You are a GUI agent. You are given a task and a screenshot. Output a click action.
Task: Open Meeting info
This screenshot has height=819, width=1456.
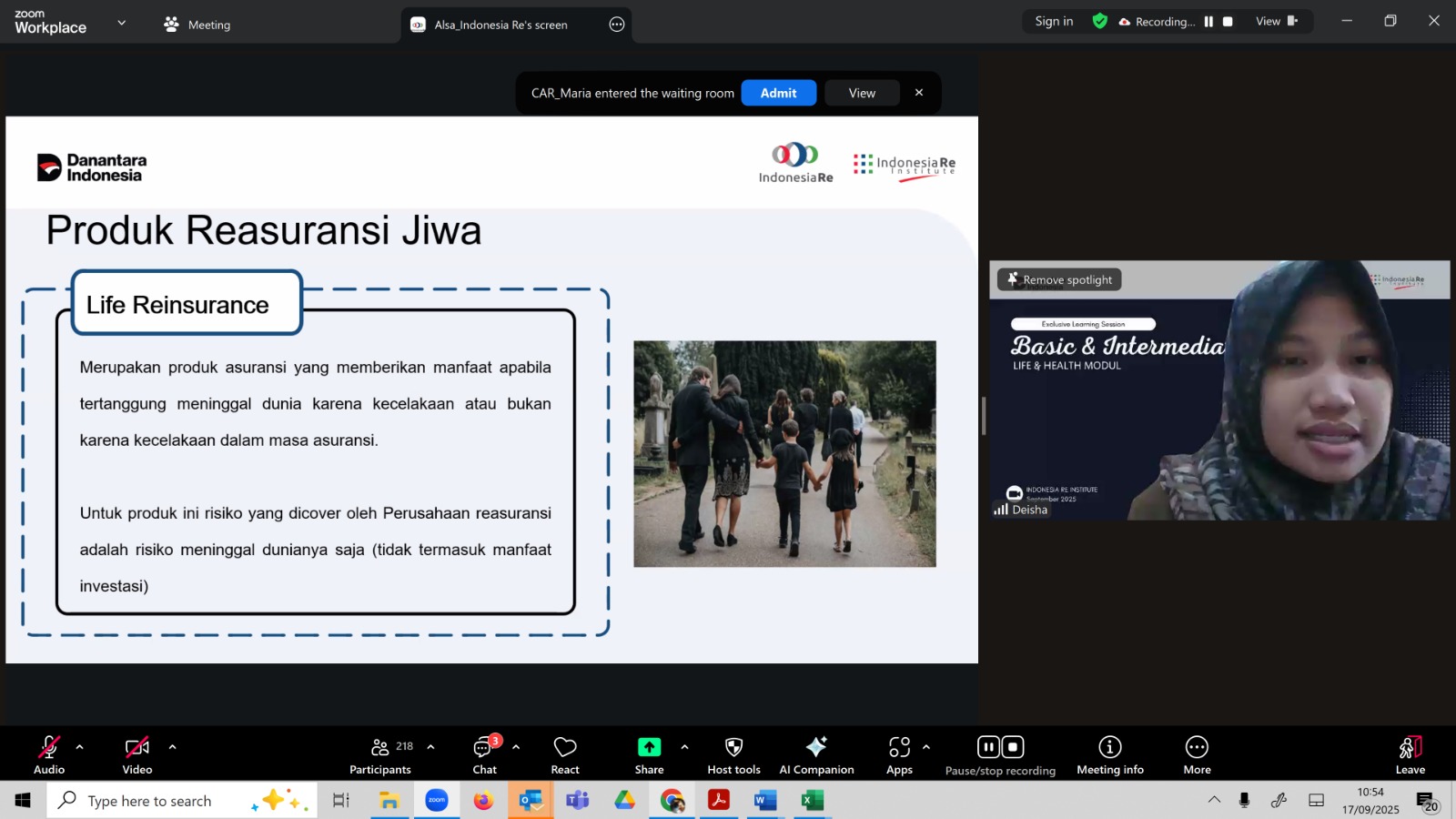tap(1109, 755)
